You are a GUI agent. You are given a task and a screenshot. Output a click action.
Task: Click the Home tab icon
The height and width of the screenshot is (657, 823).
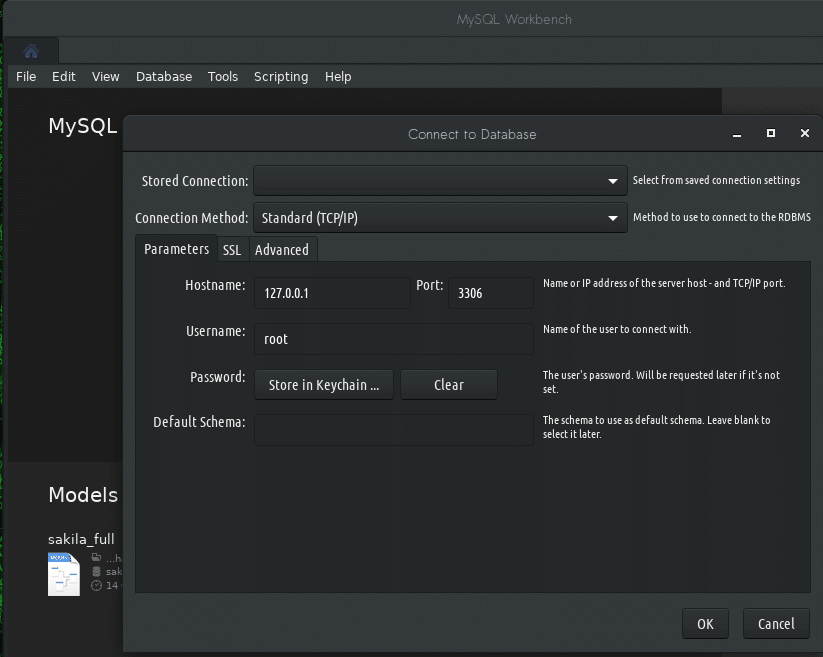click(x=30, y=50)
